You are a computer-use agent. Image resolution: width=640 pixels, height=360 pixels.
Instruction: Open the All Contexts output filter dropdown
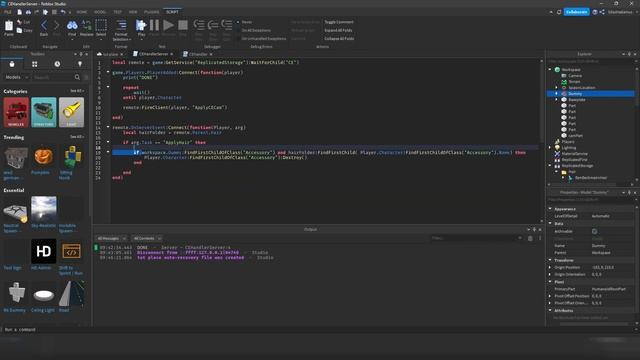click(x=147, y=238)
